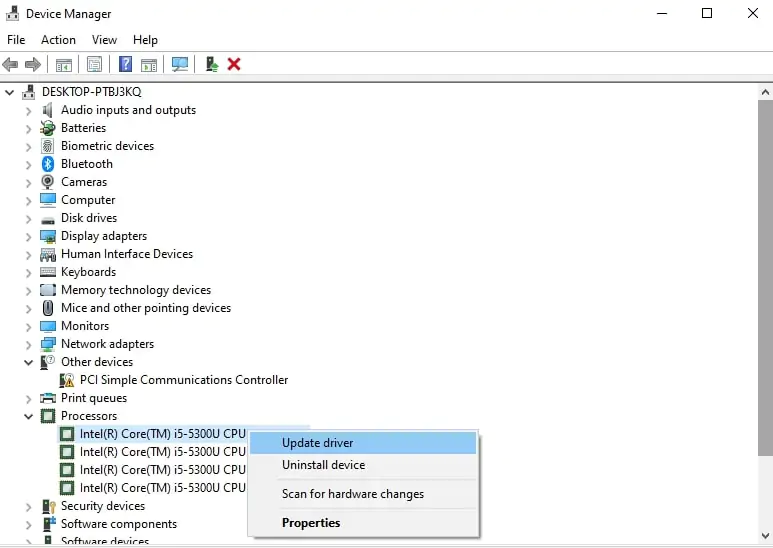Click the scrollbar down arrow

click(x=765, y=536)
